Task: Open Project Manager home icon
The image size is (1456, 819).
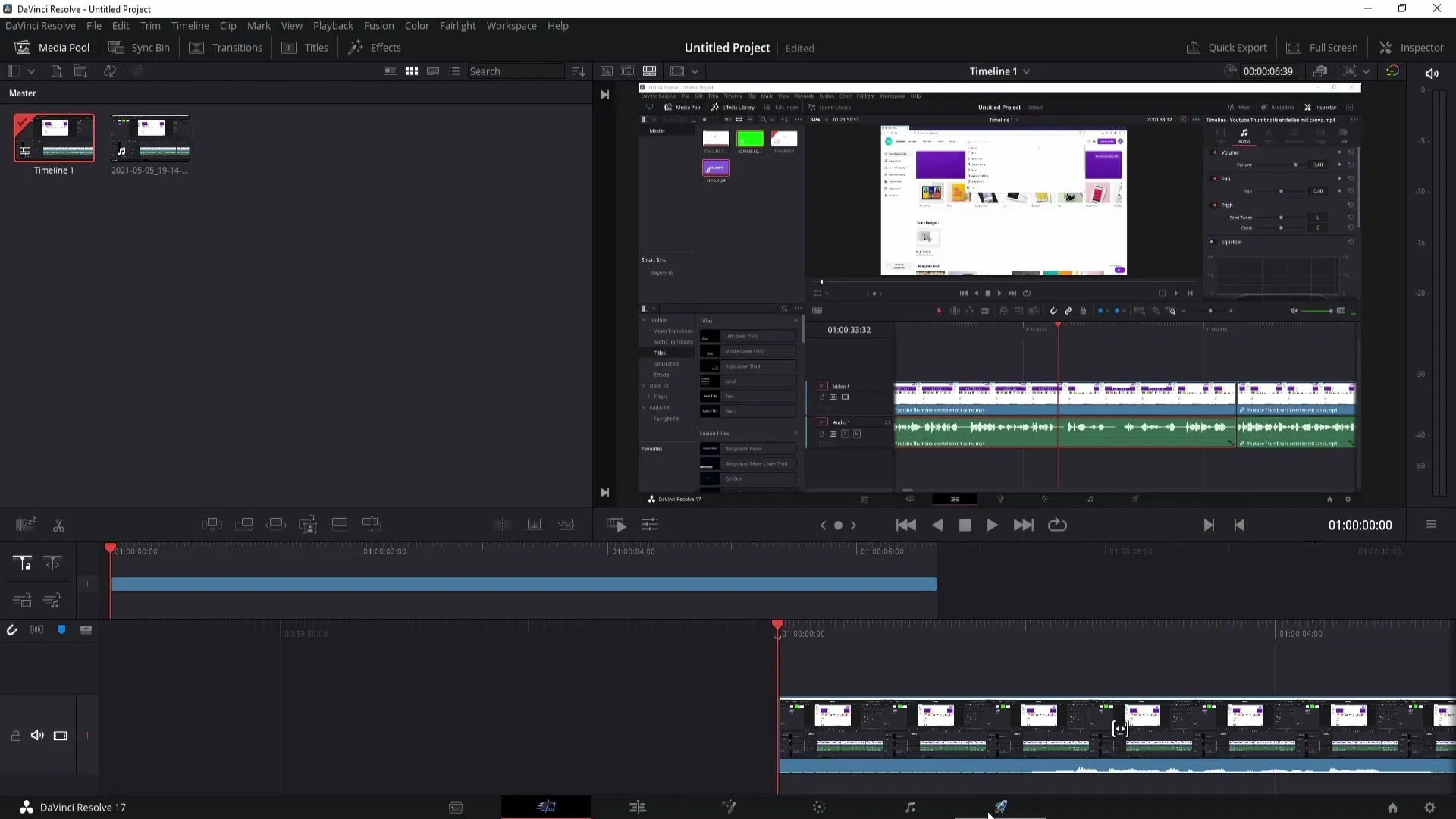Action: click(1392, 808)
